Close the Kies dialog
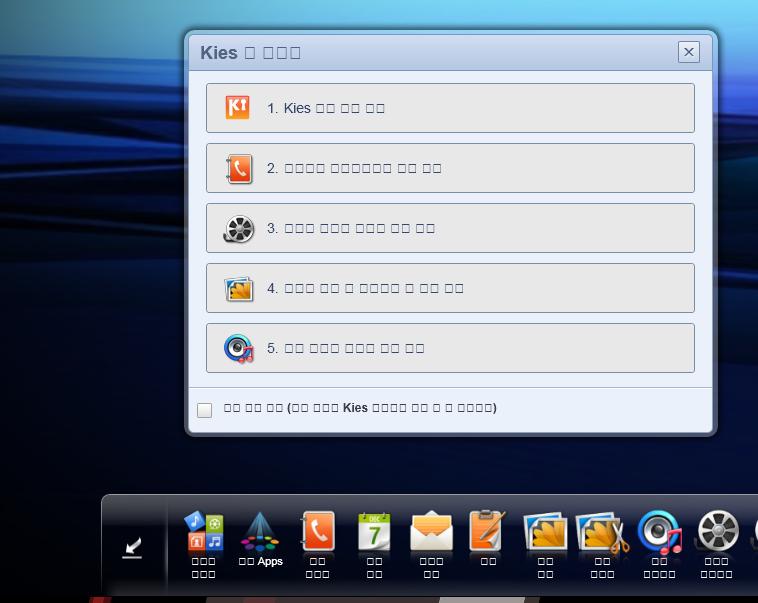Viewport: 758px width, 603px height. [689, 52]
